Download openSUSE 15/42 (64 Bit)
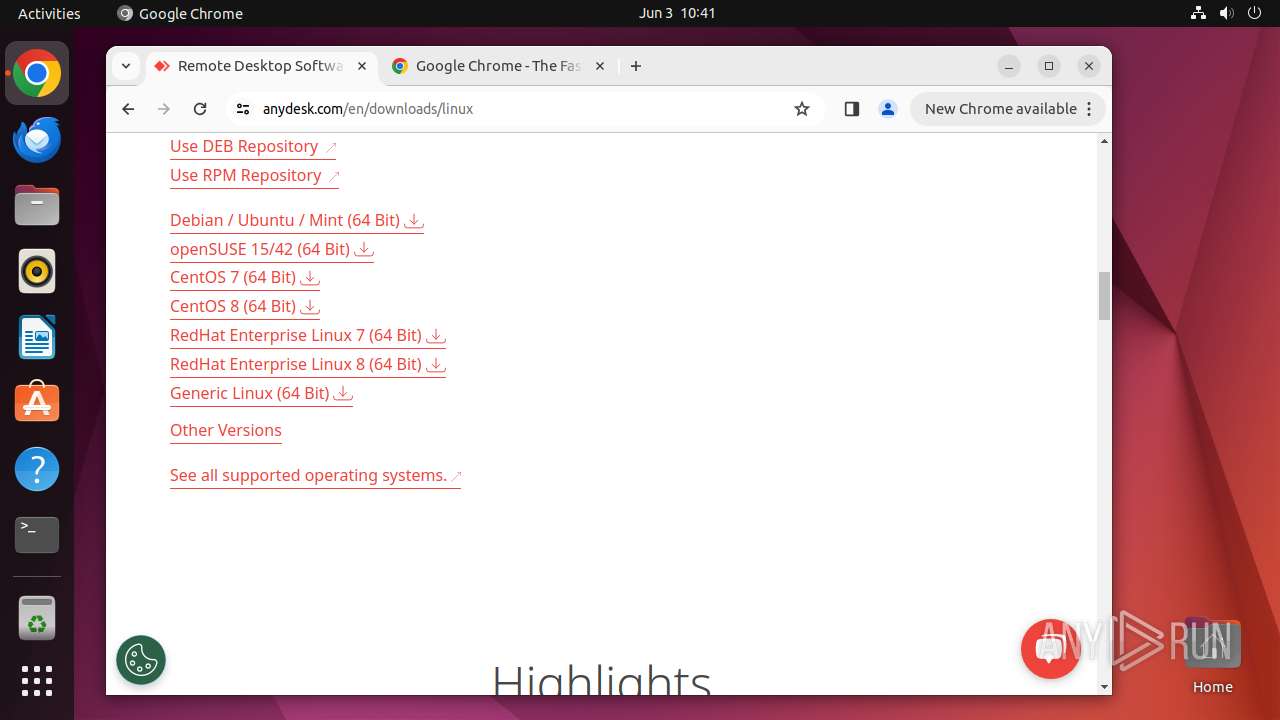The width and height of the screenshot is (1280, 720). [272, 249]
